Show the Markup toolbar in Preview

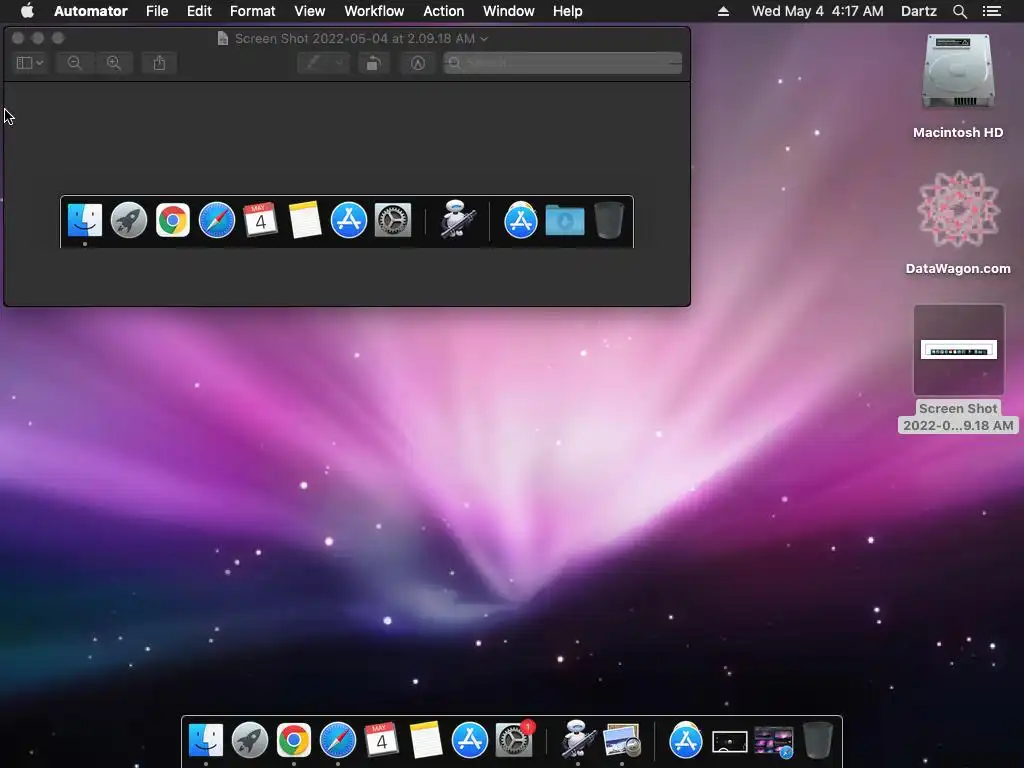(x=418, y=63)
